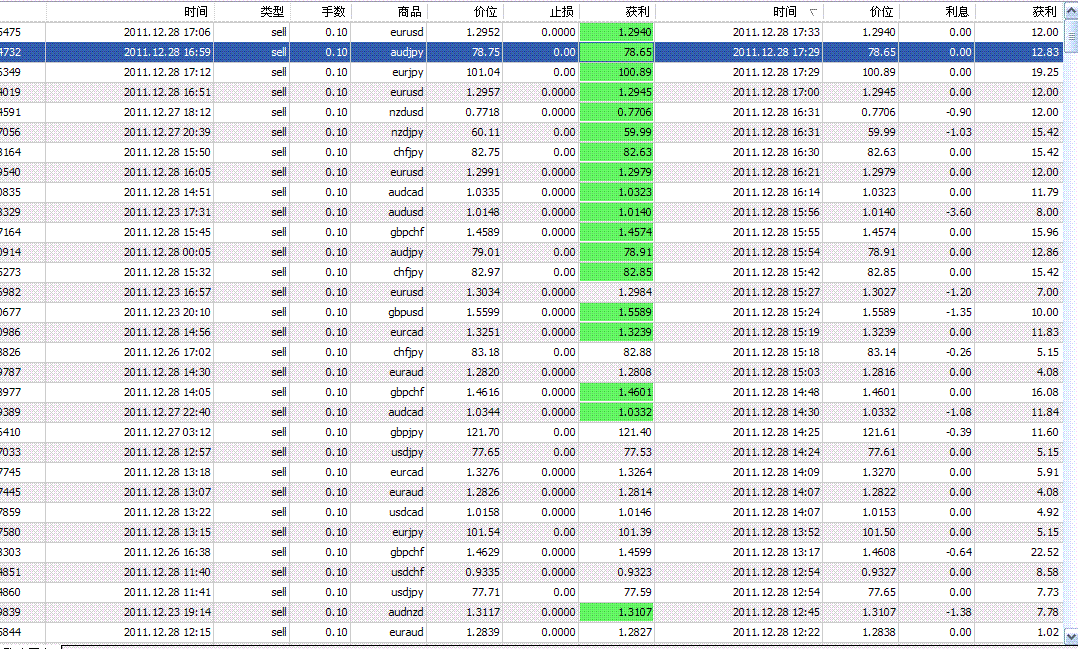Click the vertical scrollbar thumb
The image size is (1078, 649).
[1071, 36]
